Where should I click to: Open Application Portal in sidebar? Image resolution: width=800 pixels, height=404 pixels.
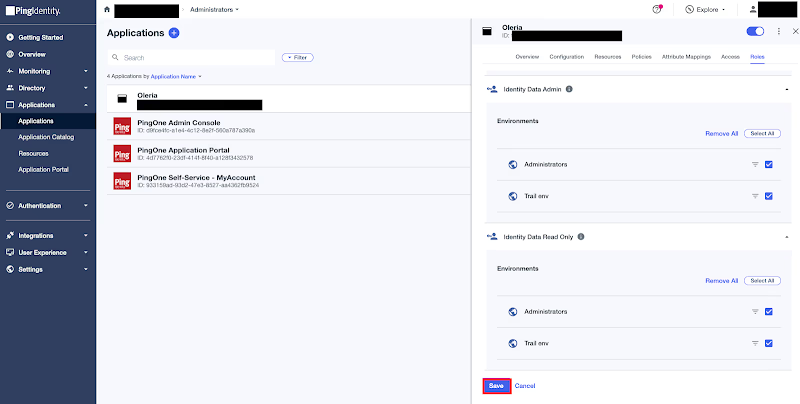coord(43,170)
